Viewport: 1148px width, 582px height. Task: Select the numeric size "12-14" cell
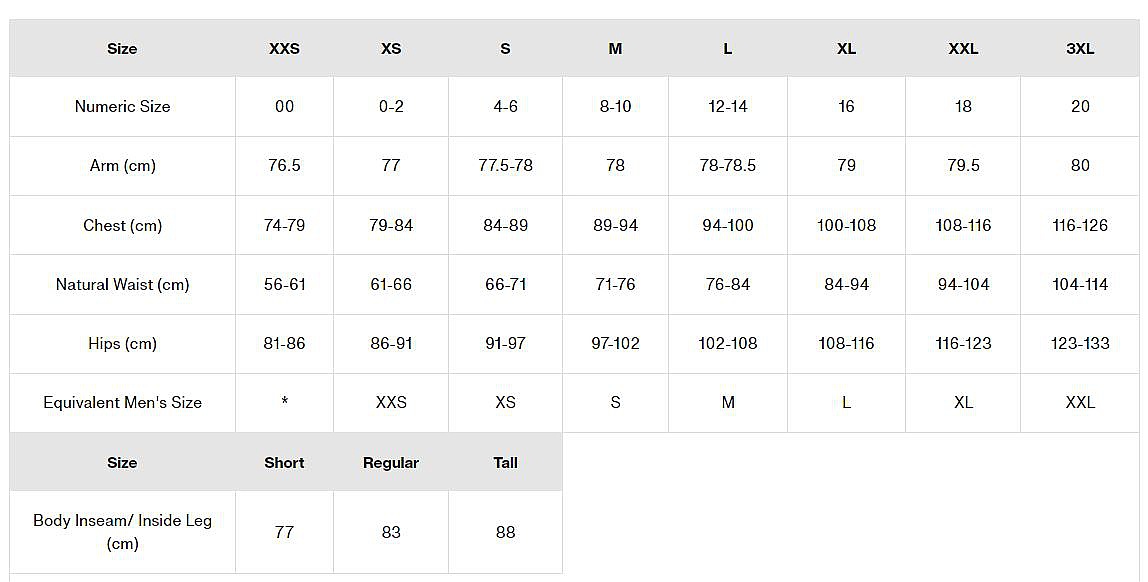727,107
